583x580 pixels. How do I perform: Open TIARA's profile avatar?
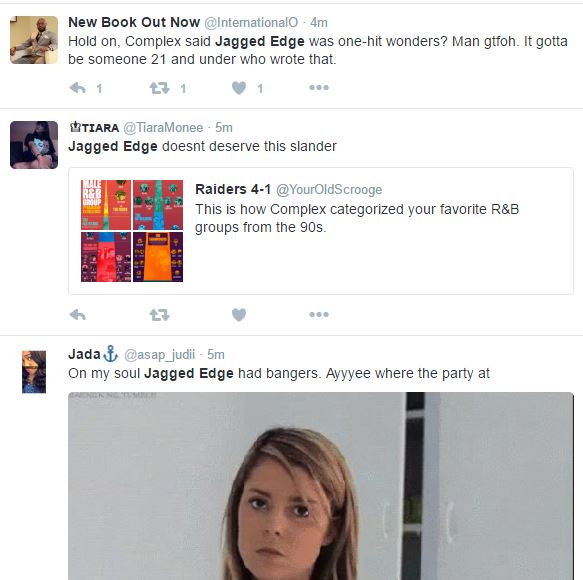34,145
